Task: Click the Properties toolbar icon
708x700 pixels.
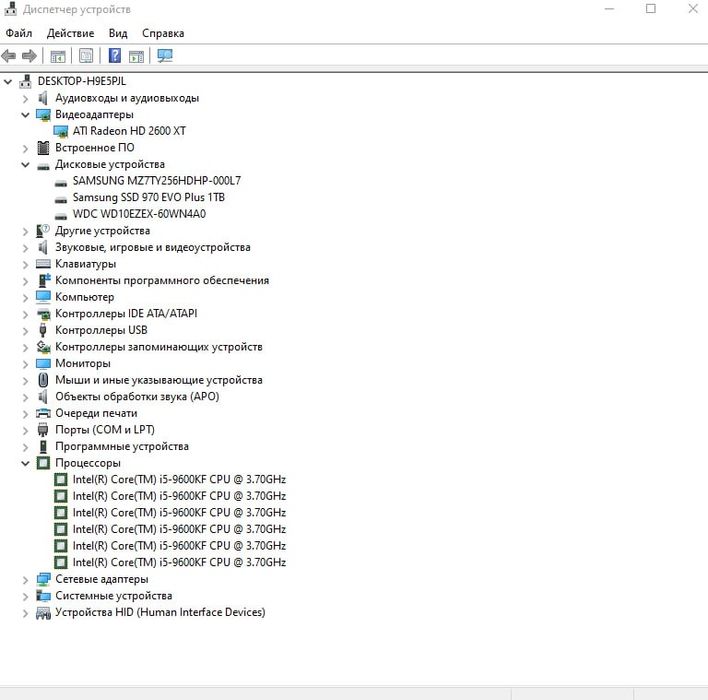Action: click(x=86, y=56)
